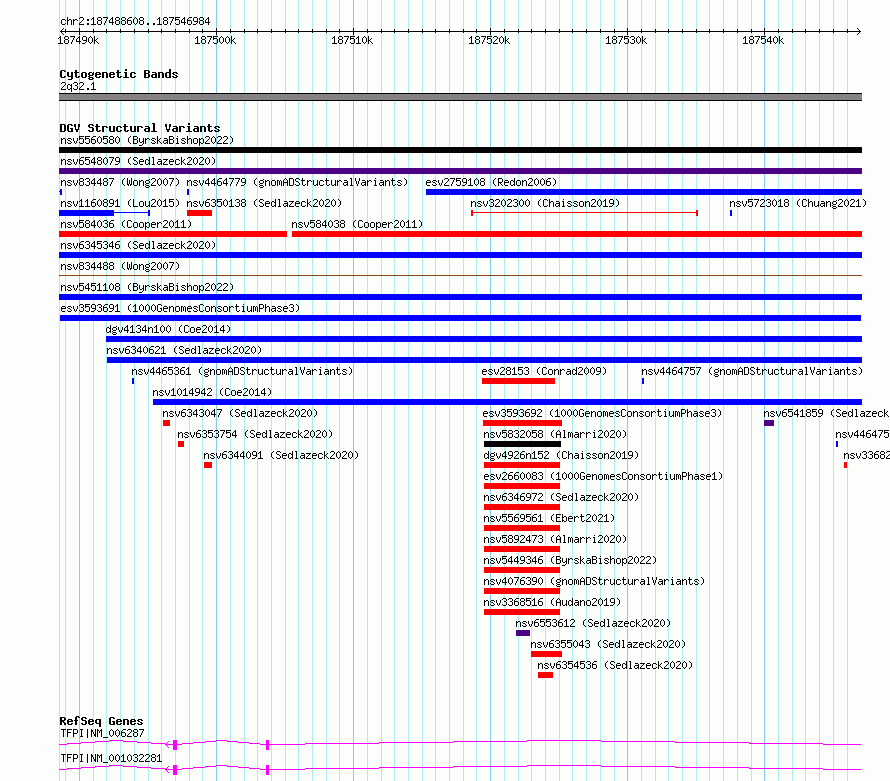This screenshot has height=781, width=890.
Task: Click nsv4464757 (gnomADStructuralVariants) label
Action: (x=752, y=371)
